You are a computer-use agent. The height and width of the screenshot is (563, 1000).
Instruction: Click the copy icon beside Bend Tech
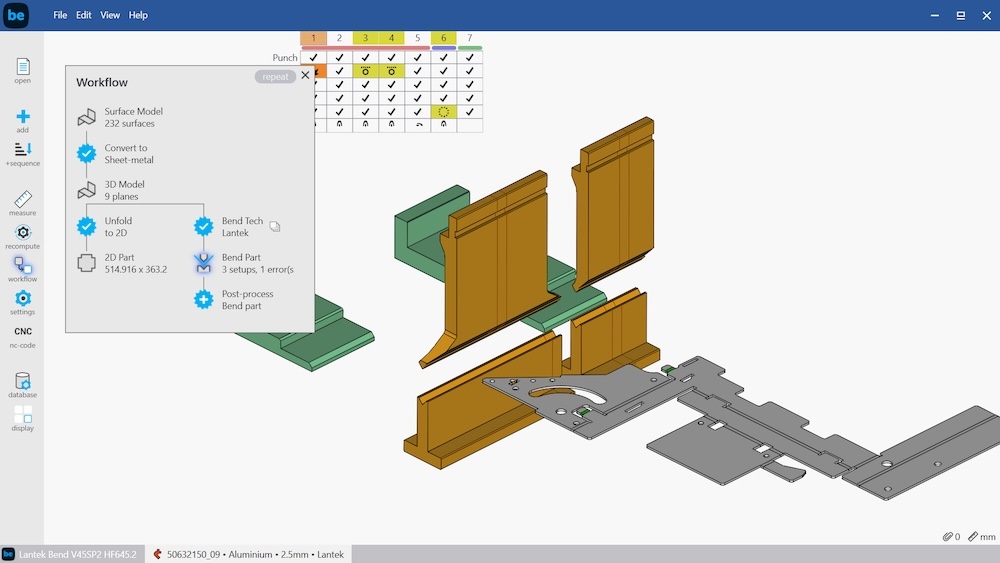[275, 226]
